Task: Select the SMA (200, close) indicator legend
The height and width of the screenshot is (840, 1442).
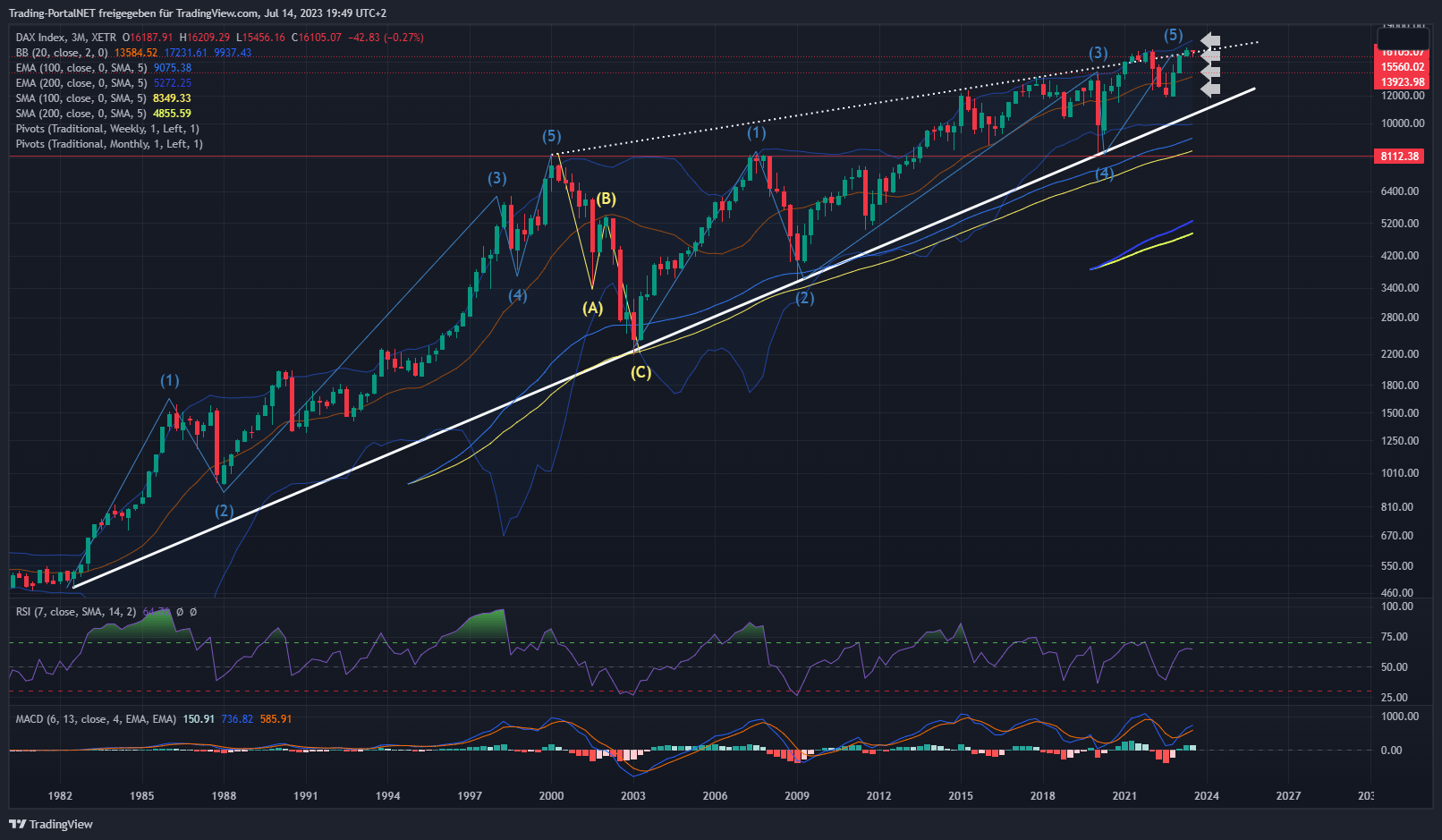Action: click(x=81, y=114)
